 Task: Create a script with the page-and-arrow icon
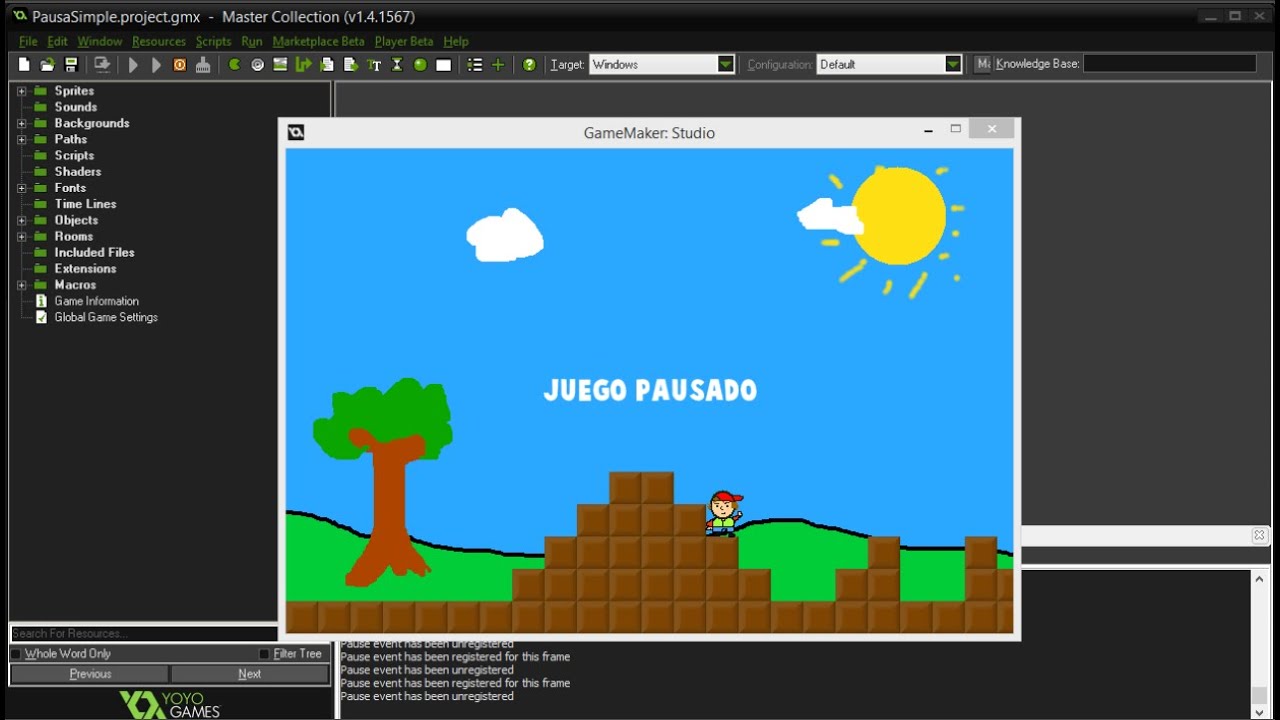327,65
